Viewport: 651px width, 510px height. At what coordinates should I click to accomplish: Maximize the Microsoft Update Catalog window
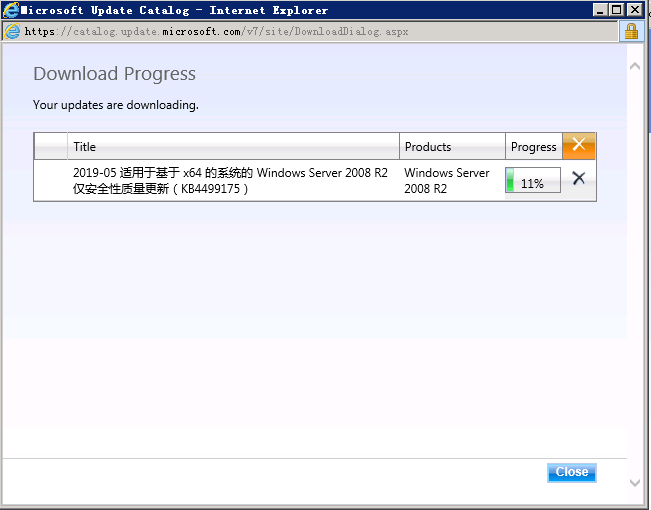click(618, 10)
